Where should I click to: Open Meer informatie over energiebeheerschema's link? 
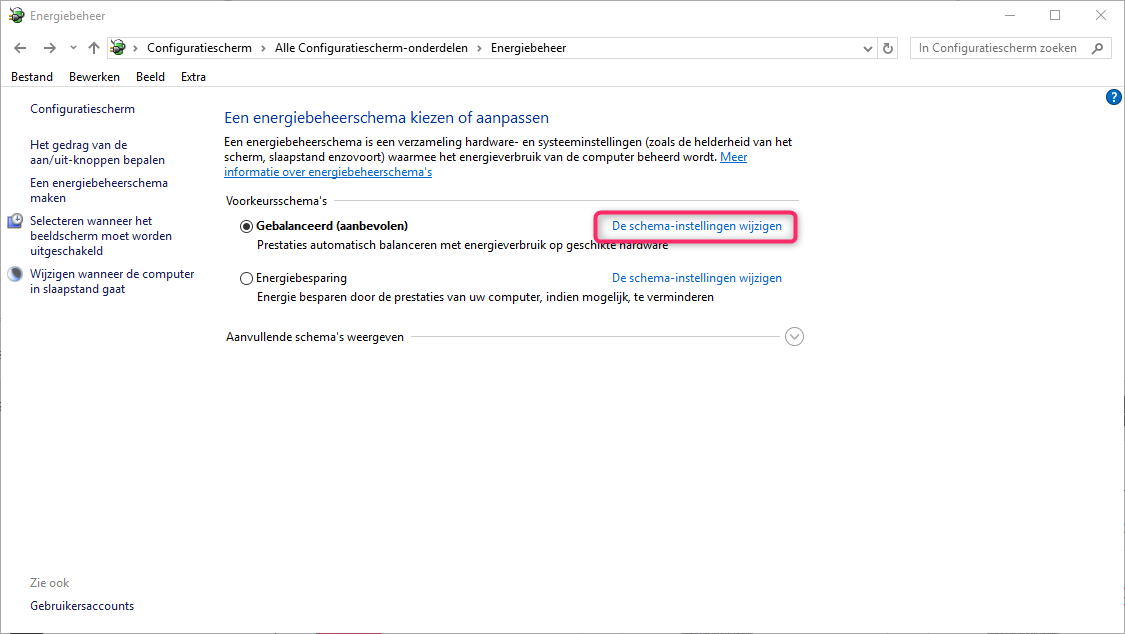pos(485,164)
